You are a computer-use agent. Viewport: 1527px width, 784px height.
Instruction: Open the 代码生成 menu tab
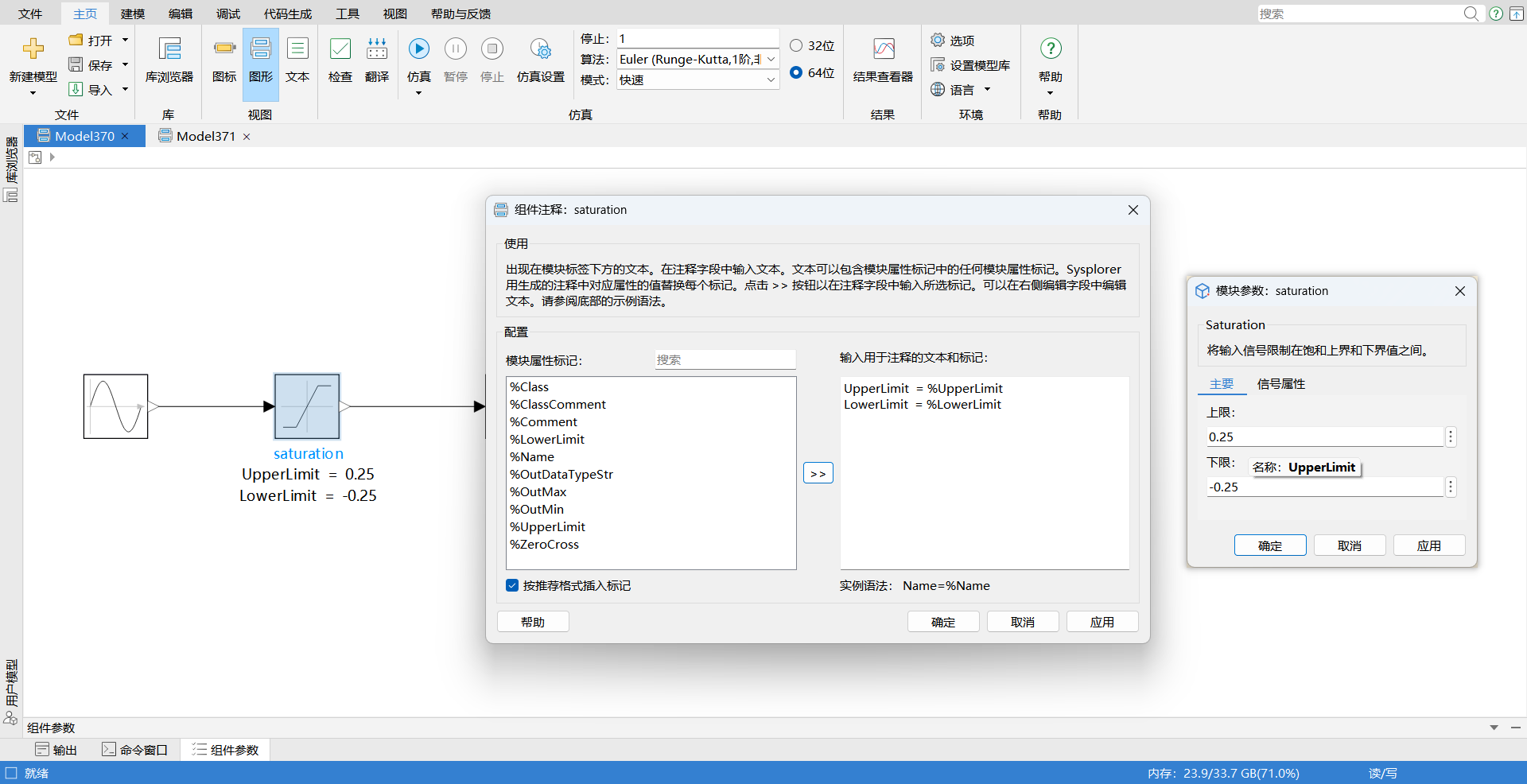(x=287, y=14)
